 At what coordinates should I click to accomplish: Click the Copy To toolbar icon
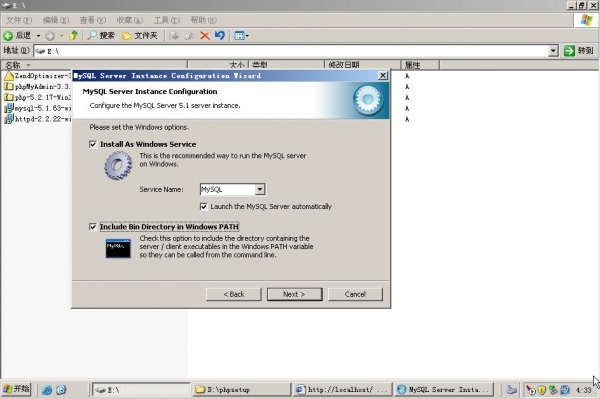point(189,36)
